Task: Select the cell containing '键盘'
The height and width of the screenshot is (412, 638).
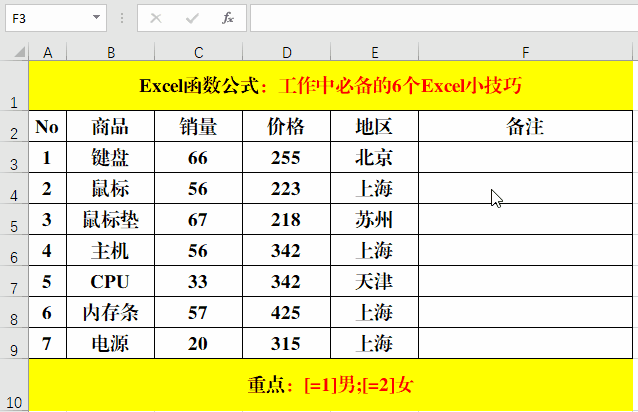Action: coord(111,157)
